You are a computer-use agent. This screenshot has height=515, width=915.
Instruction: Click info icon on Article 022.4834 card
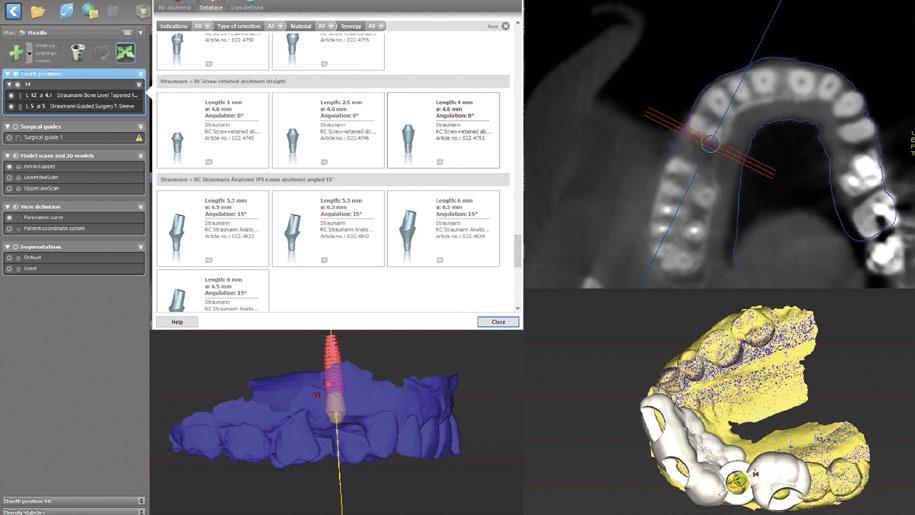coord(440,260)
